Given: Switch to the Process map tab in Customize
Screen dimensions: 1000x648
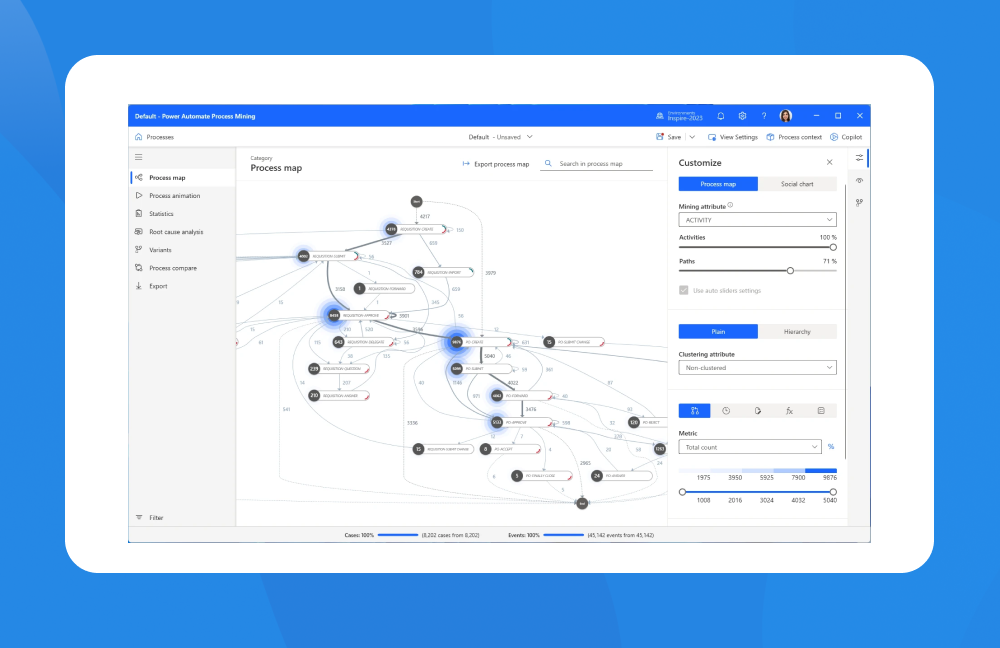Looking at the screenshot, I should point(718,184).
